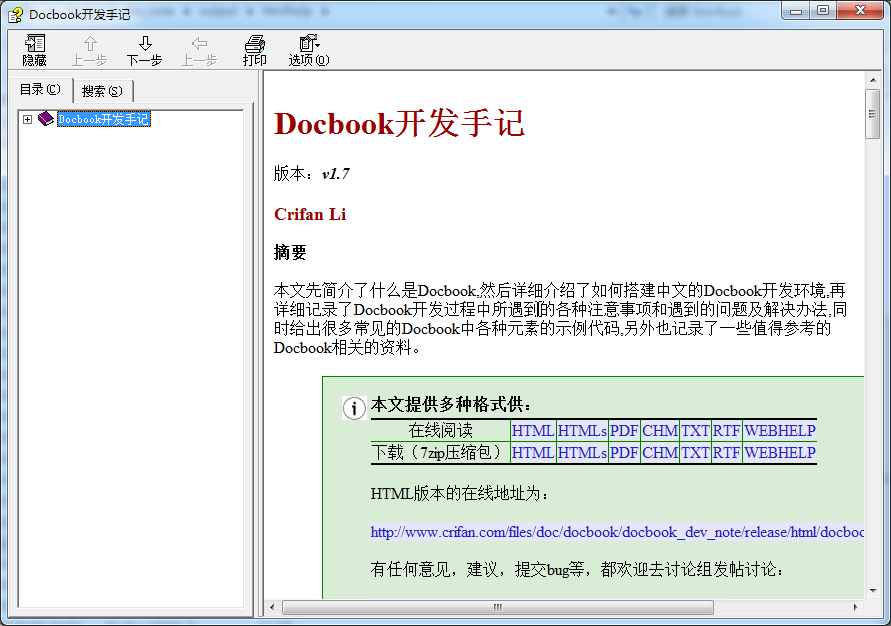This screenshot has height=626, width=891.
Task: Click the Print (打印) toolbar icon
Action: [x=254, y=51]
